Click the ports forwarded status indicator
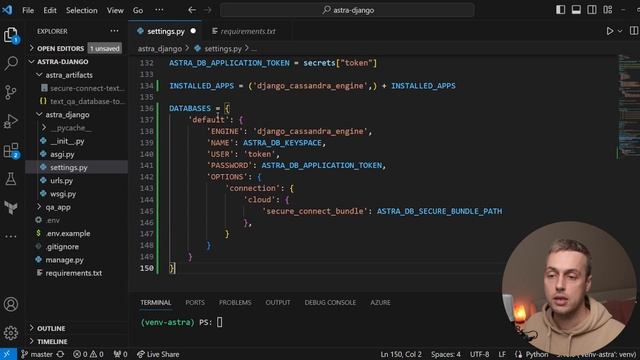The height and width of the screenshot is (360, 640). point(120,354)
